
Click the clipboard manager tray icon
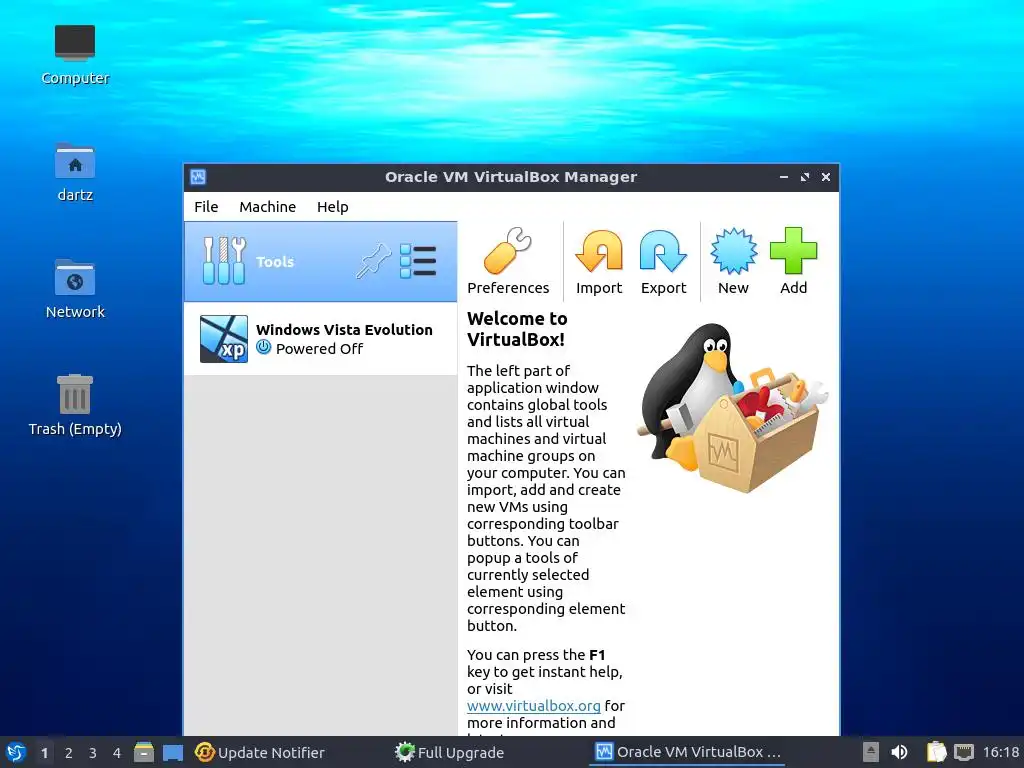(x=936, y=752)
